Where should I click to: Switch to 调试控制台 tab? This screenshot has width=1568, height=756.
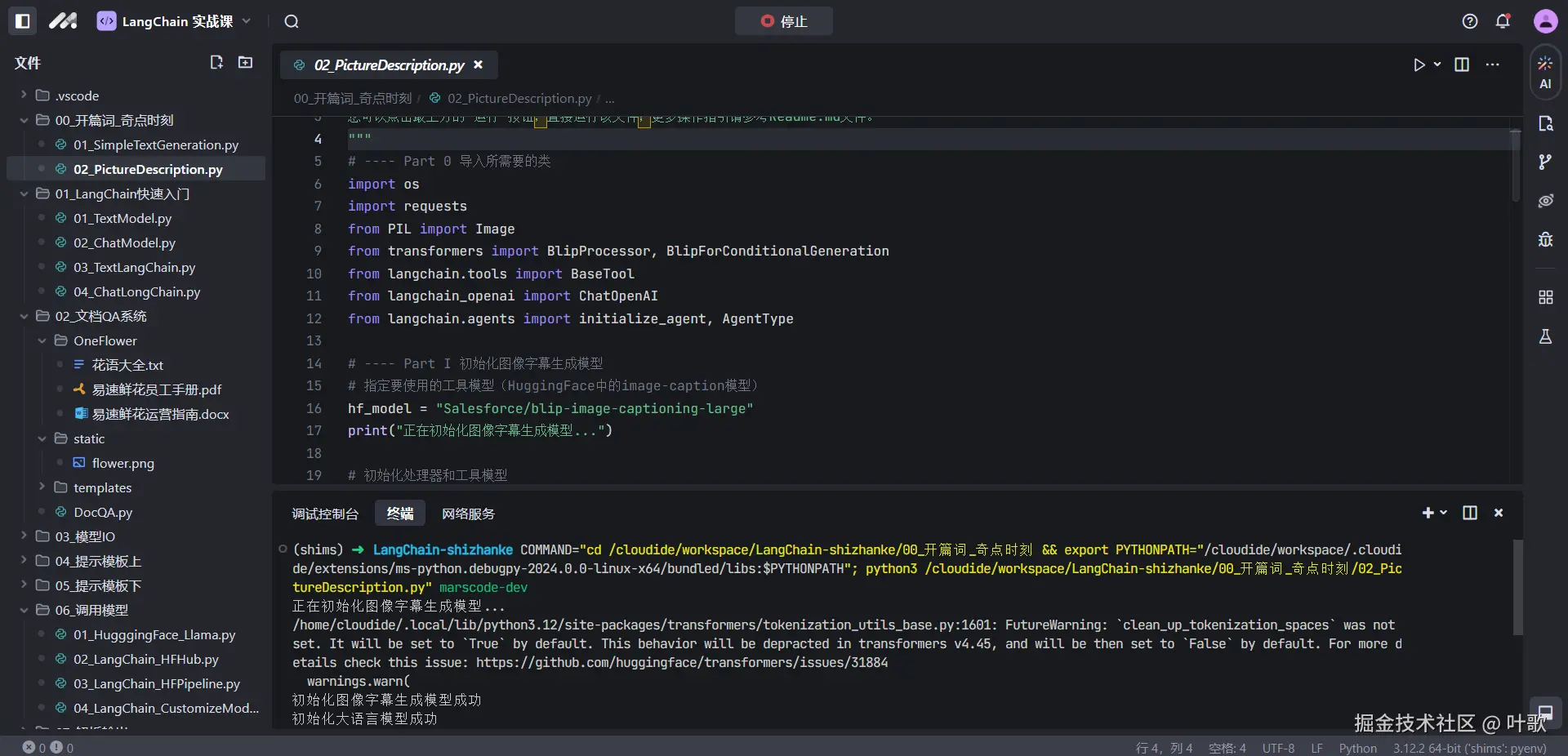(x=325, y=514)
